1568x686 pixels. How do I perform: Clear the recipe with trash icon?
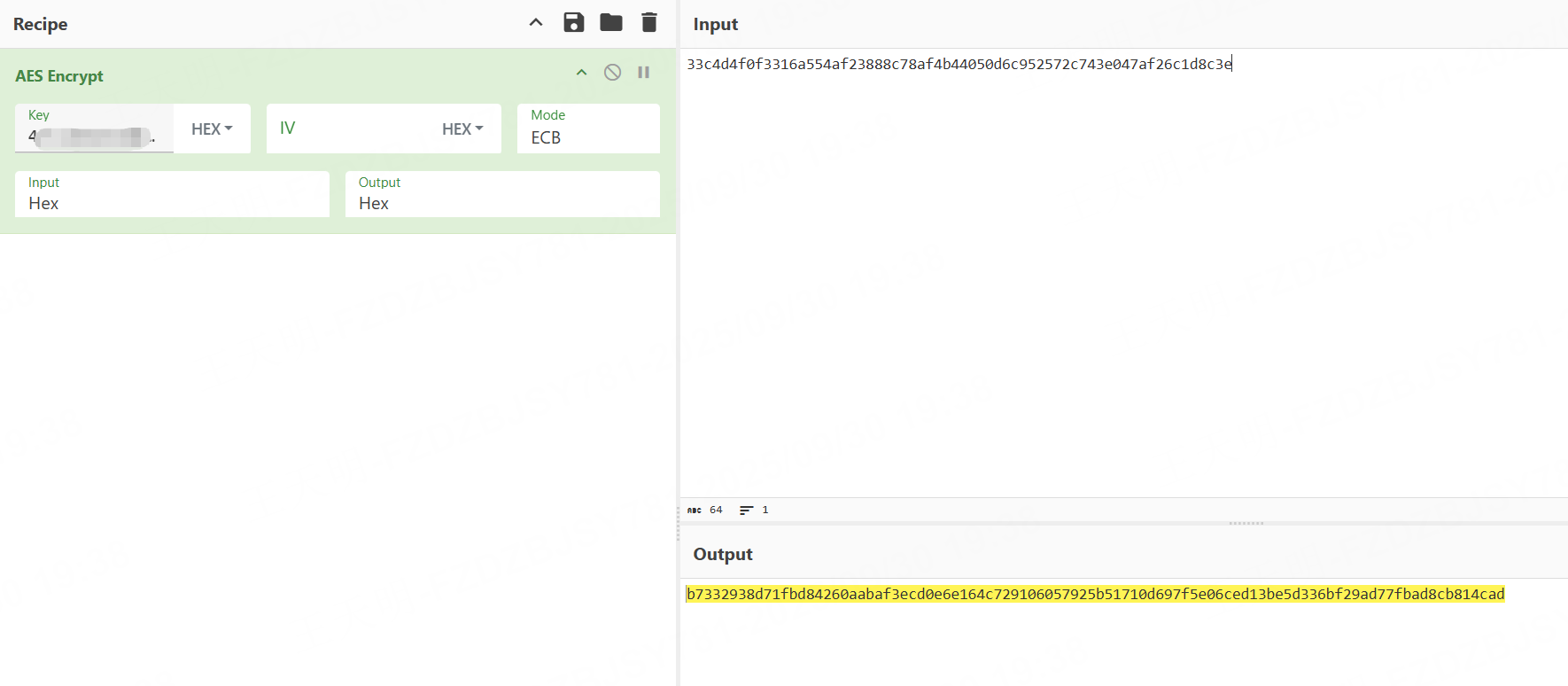tap(649, 22)
